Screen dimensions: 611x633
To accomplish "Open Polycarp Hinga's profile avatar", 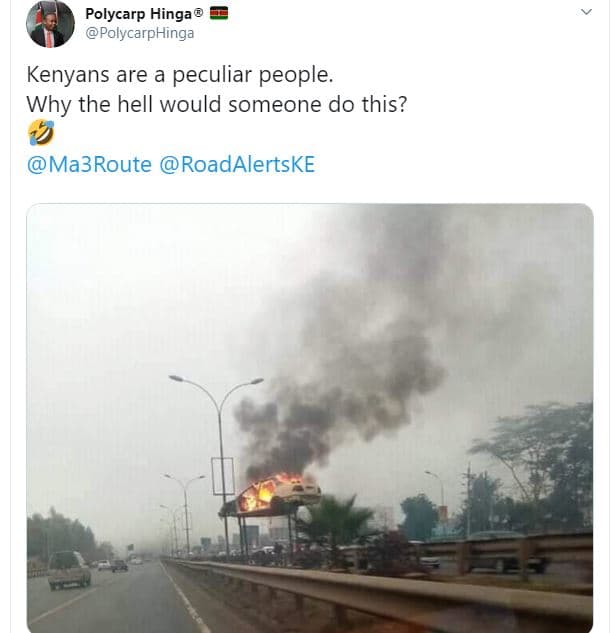I will (50, 24).
